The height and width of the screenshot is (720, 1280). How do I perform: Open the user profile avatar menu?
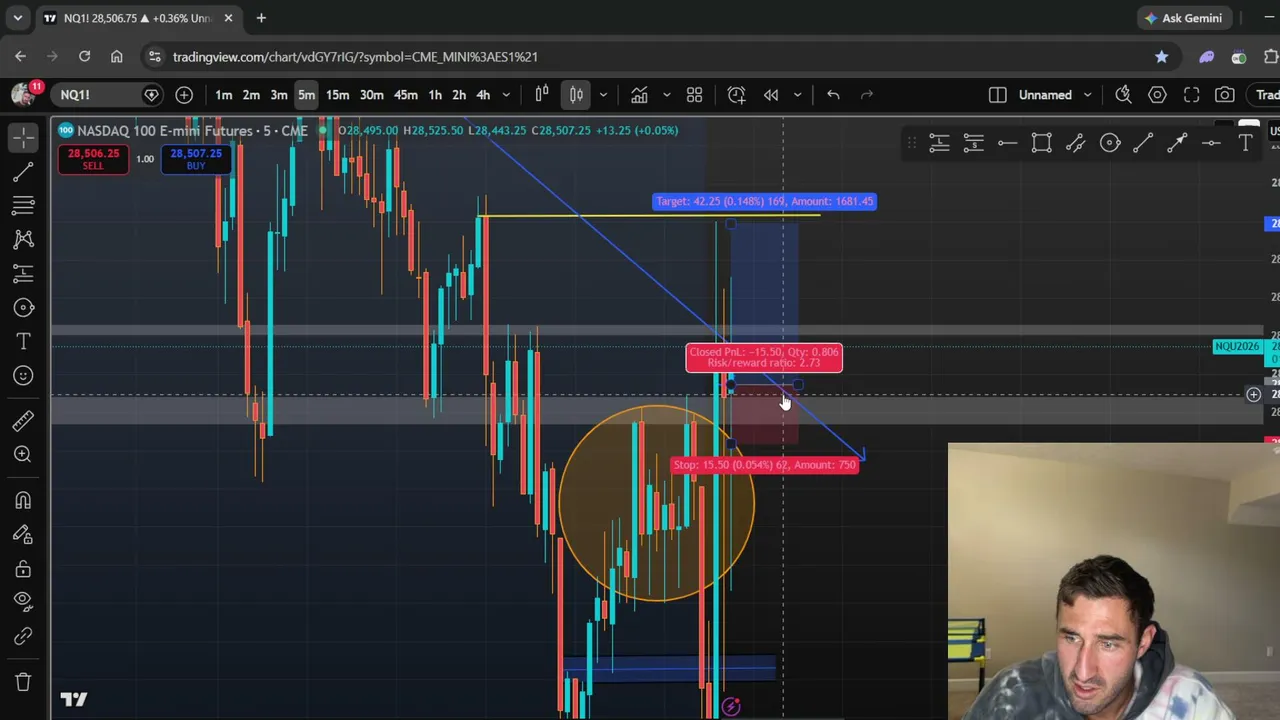[x=24, y=94]
